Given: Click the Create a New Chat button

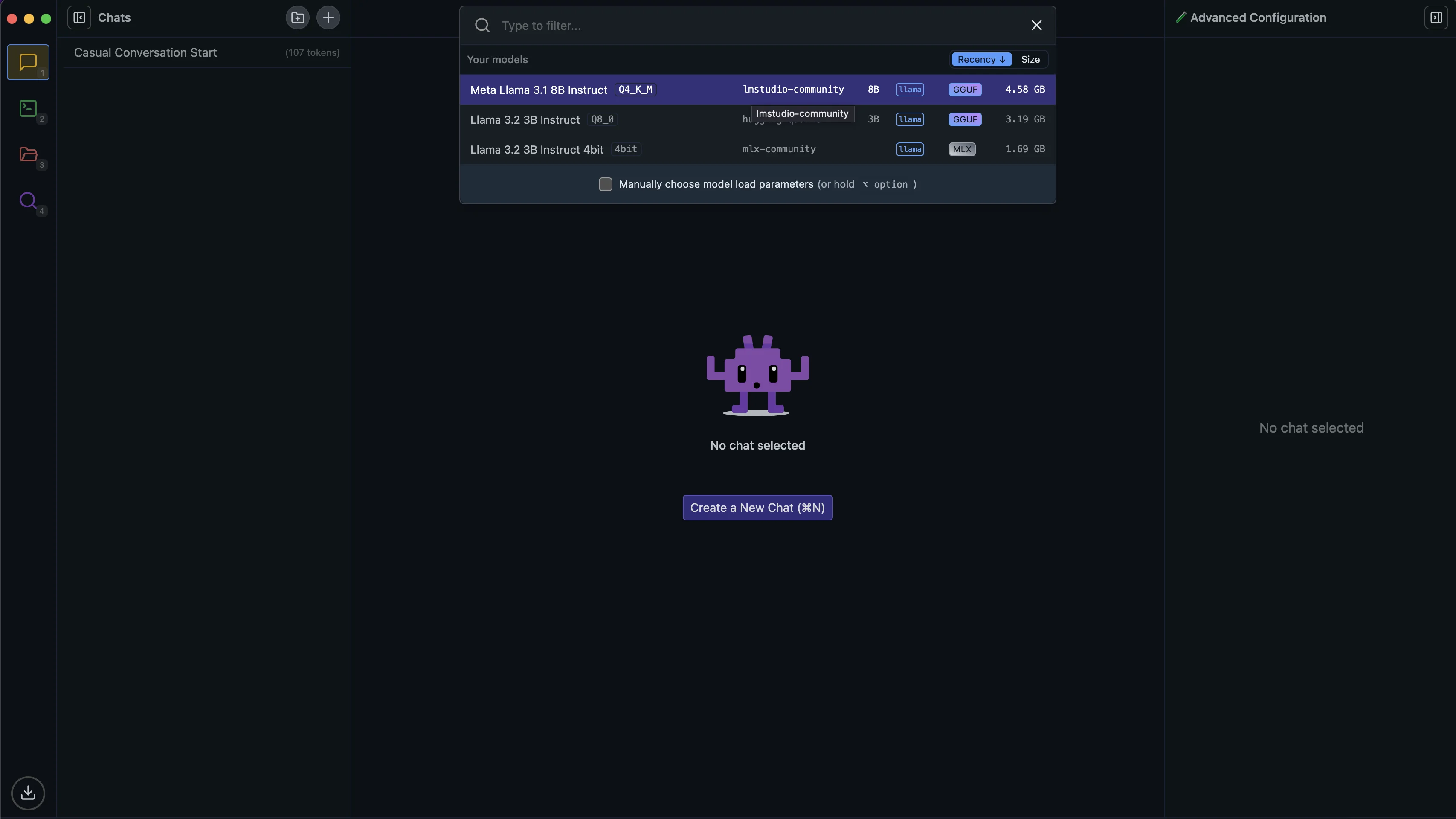Looking at the screenshot, I should coord(757,508).
